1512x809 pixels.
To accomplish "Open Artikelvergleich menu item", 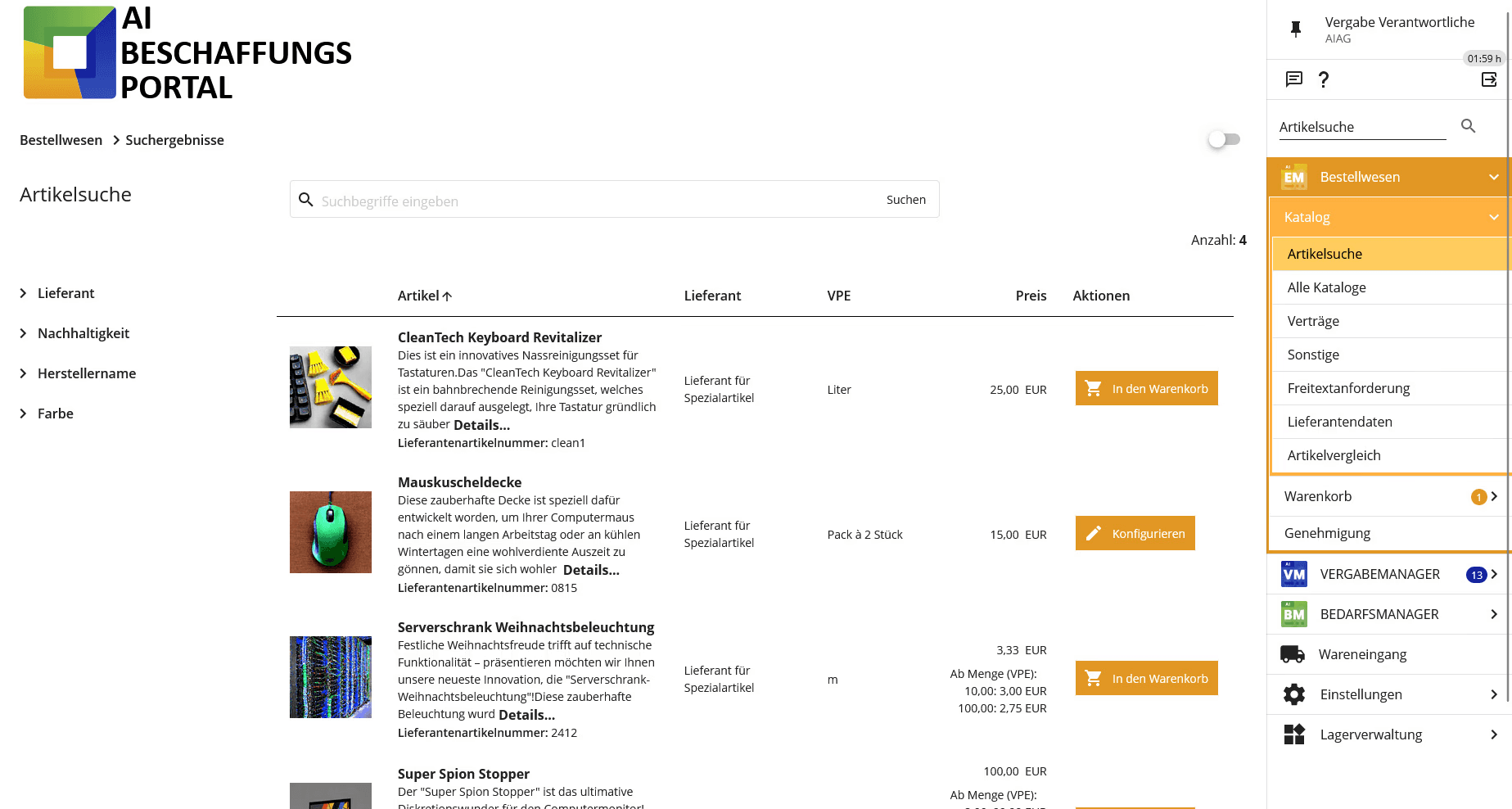I will 1391,455.
